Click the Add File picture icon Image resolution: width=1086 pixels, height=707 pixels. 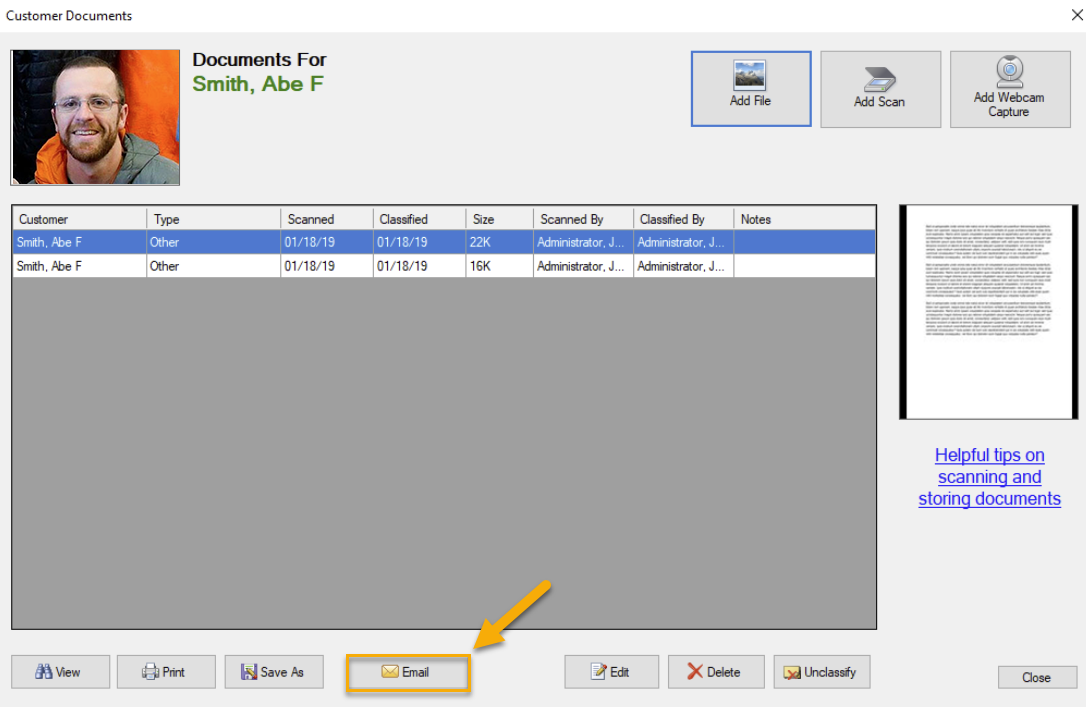pos(749,75)
